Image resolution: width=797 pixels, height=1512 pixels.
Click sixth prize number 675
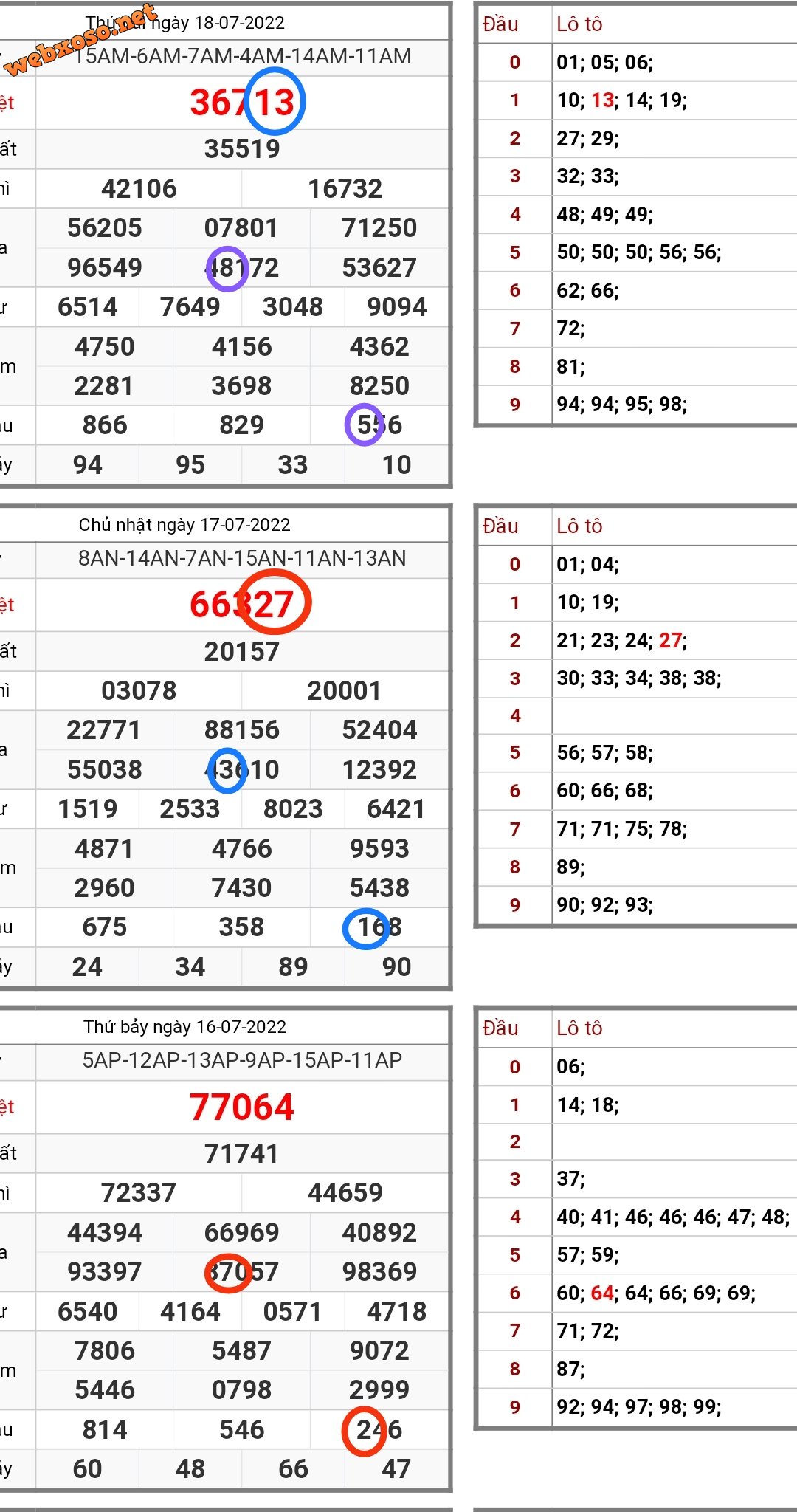pos(105,927)
